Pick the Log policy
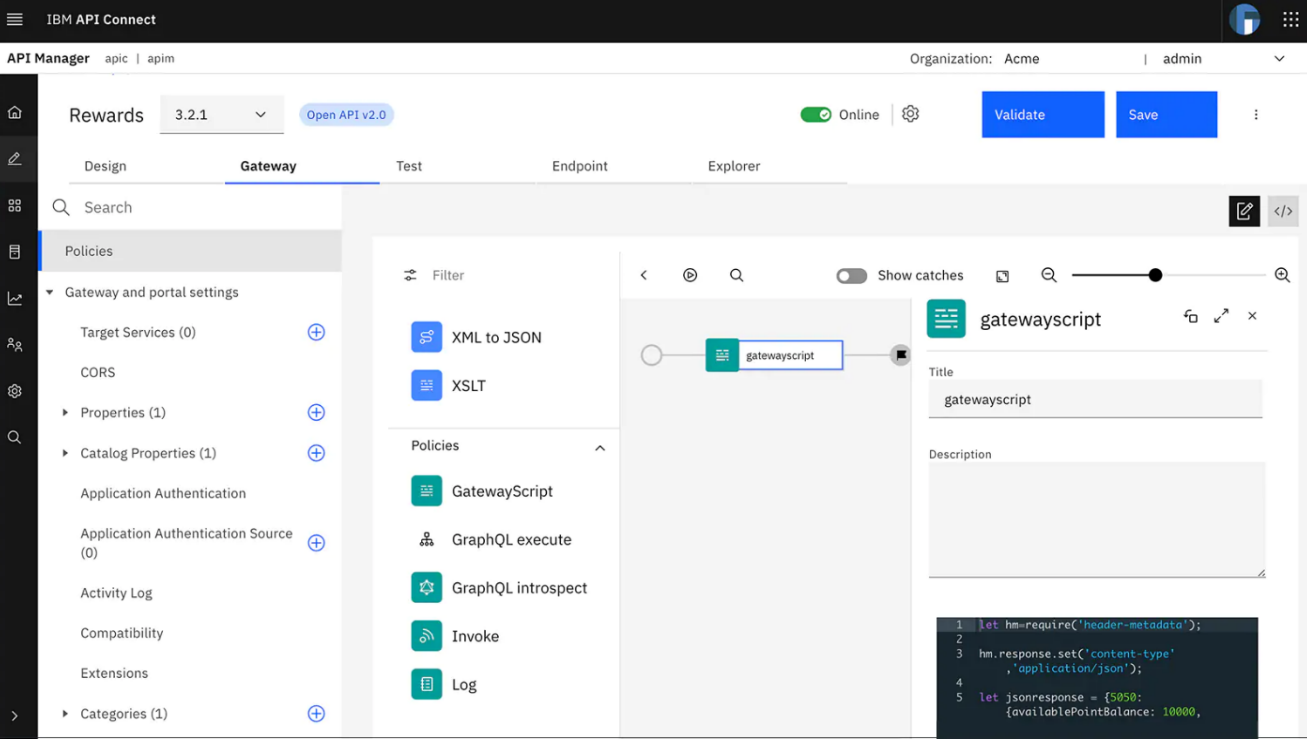This screenshot has width=1307, height=741. pyautogui.click(x=444, y=684)
